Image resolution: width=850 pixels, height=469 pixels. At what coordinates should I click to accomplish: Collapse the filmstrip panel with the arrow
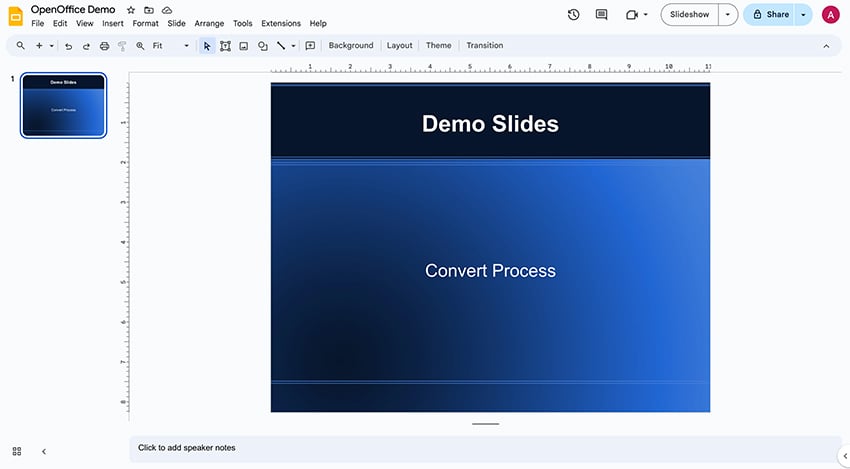point(44,452)
